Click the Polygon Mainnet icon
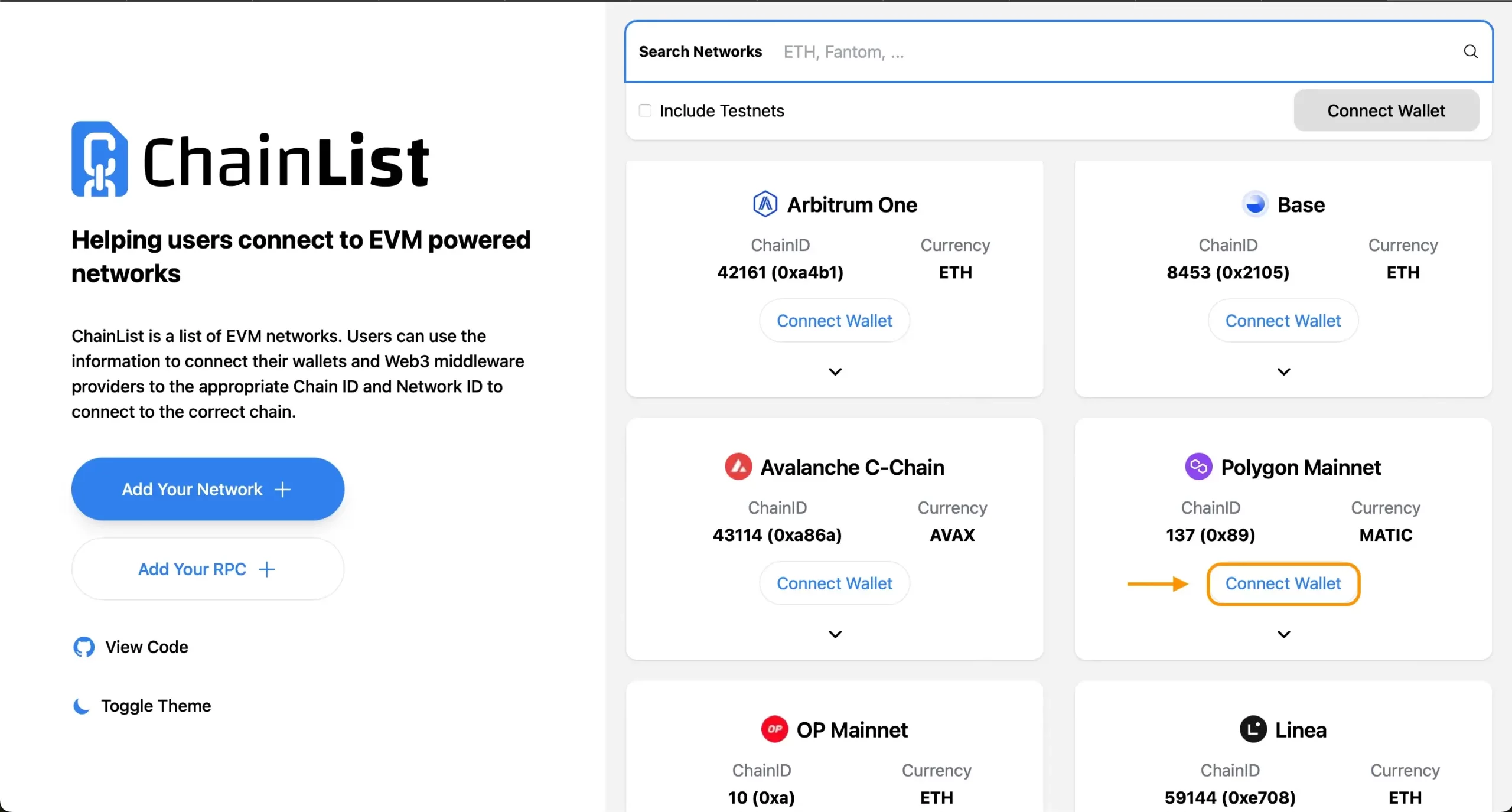Image resolution: width=1512 pixels, height=812 pixels. click(1196, 467)
